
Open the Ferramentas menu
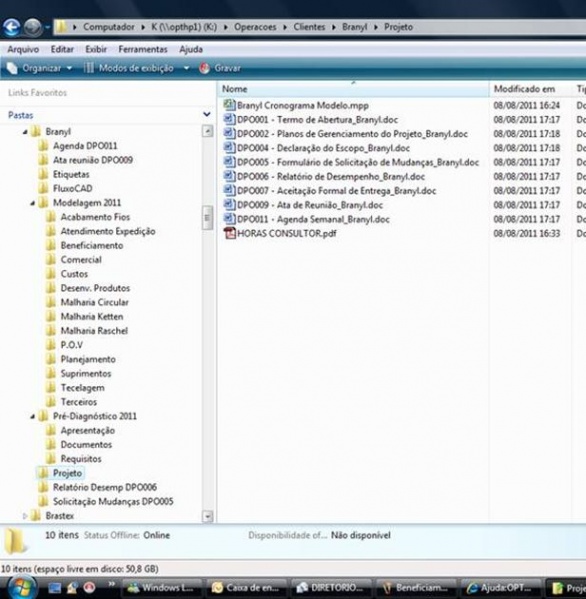pos(143,49)
